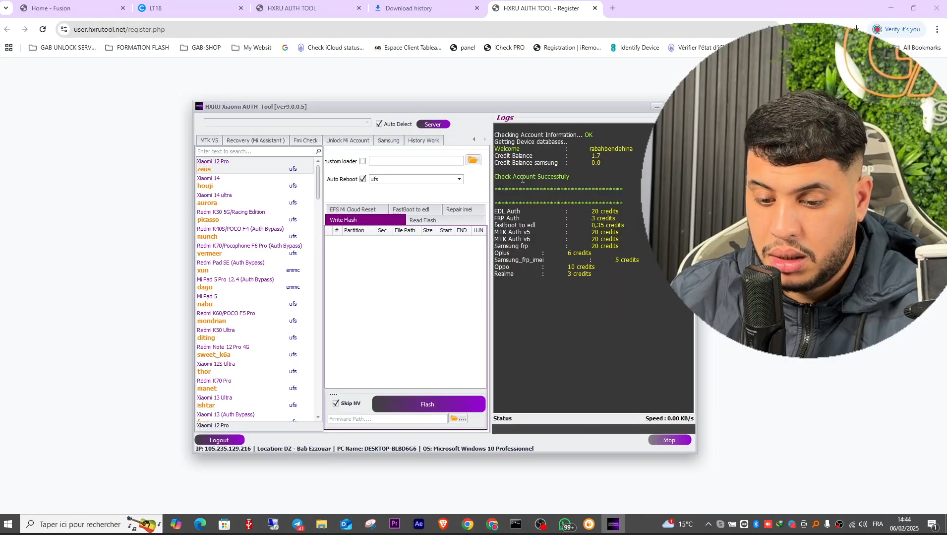Open the Check iCloud status bookmark

pyautogui.click(x=330, y=47)
